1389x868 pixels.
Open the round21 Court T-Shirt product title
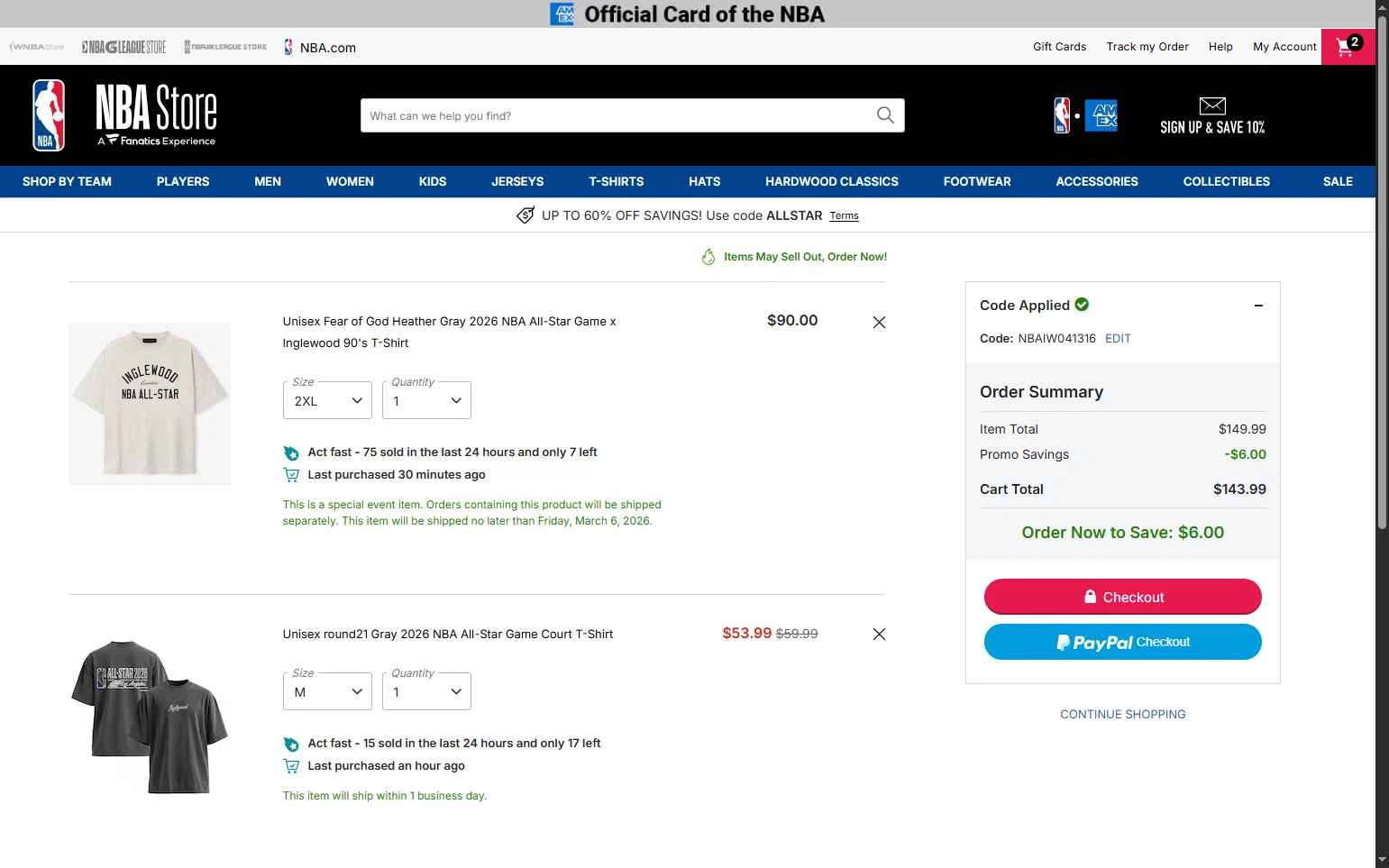point(448,634)
